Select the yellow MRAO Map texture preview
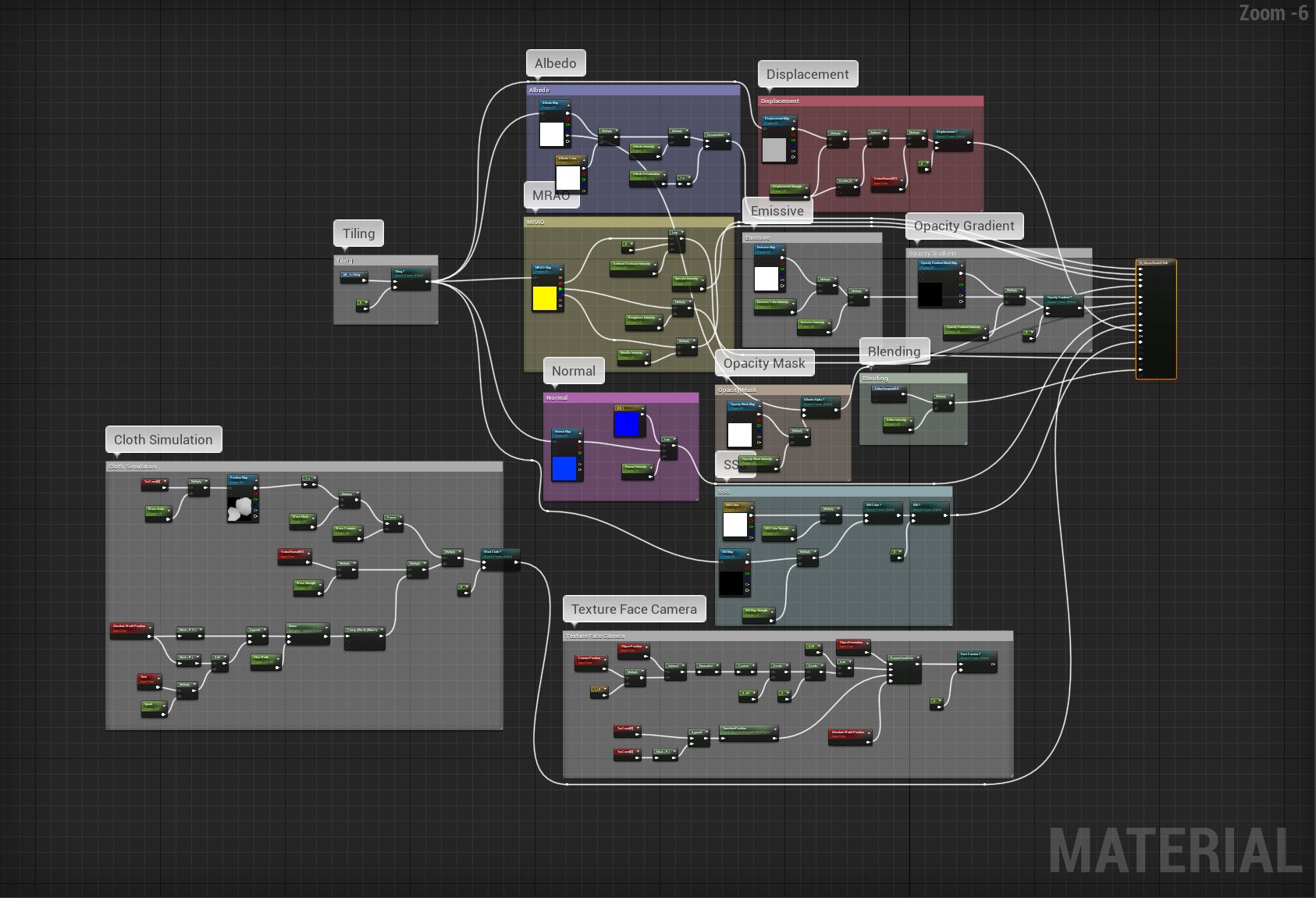 coord(544,298)
